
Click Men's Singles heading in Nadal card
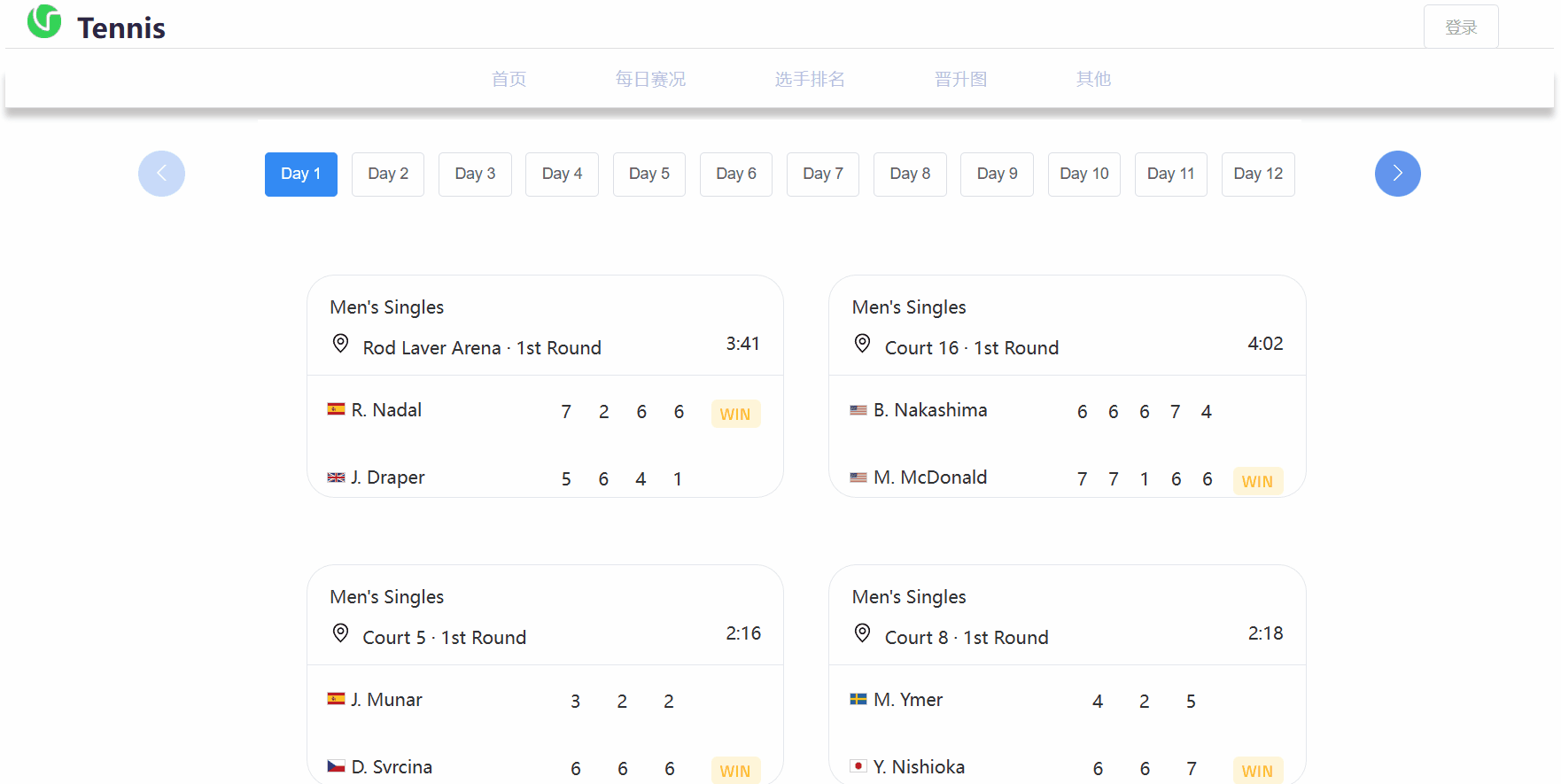pyautogui.click(x=387, y=307)
